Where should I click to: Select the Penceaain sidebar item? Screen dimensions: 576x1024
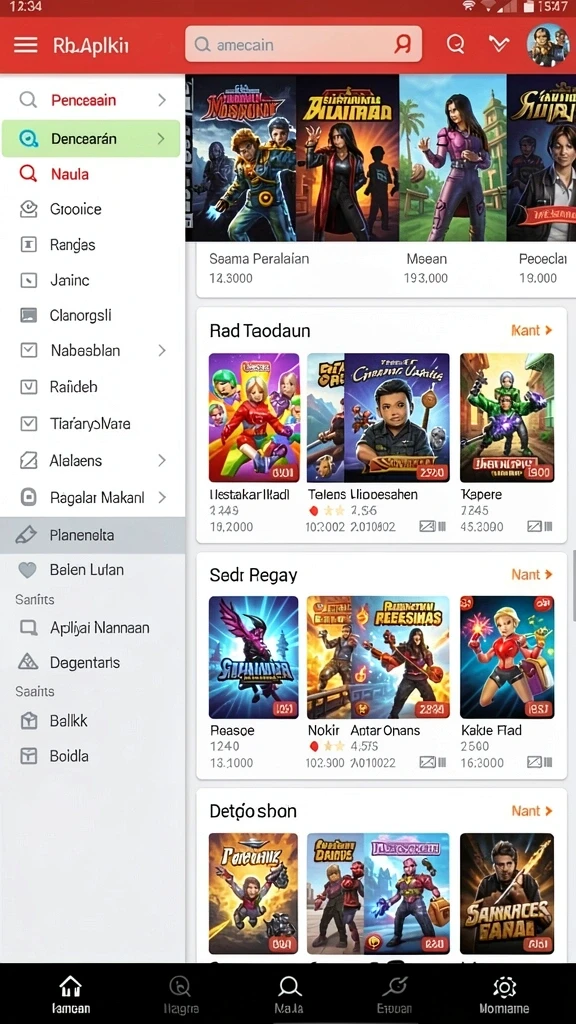[91, 100]
